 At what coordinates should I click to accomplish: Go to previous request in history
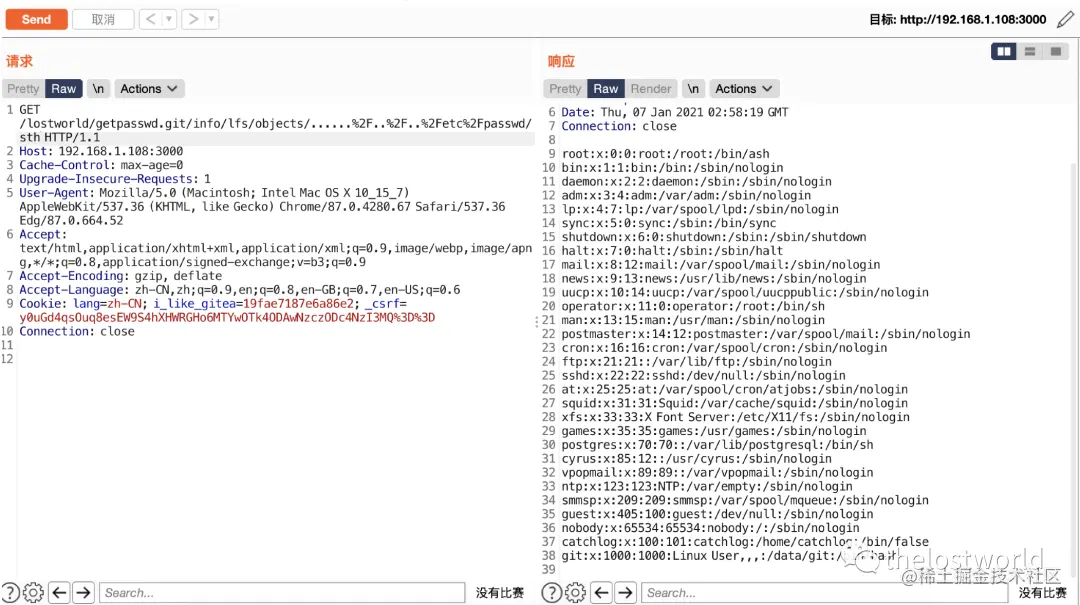coord(150,19)
